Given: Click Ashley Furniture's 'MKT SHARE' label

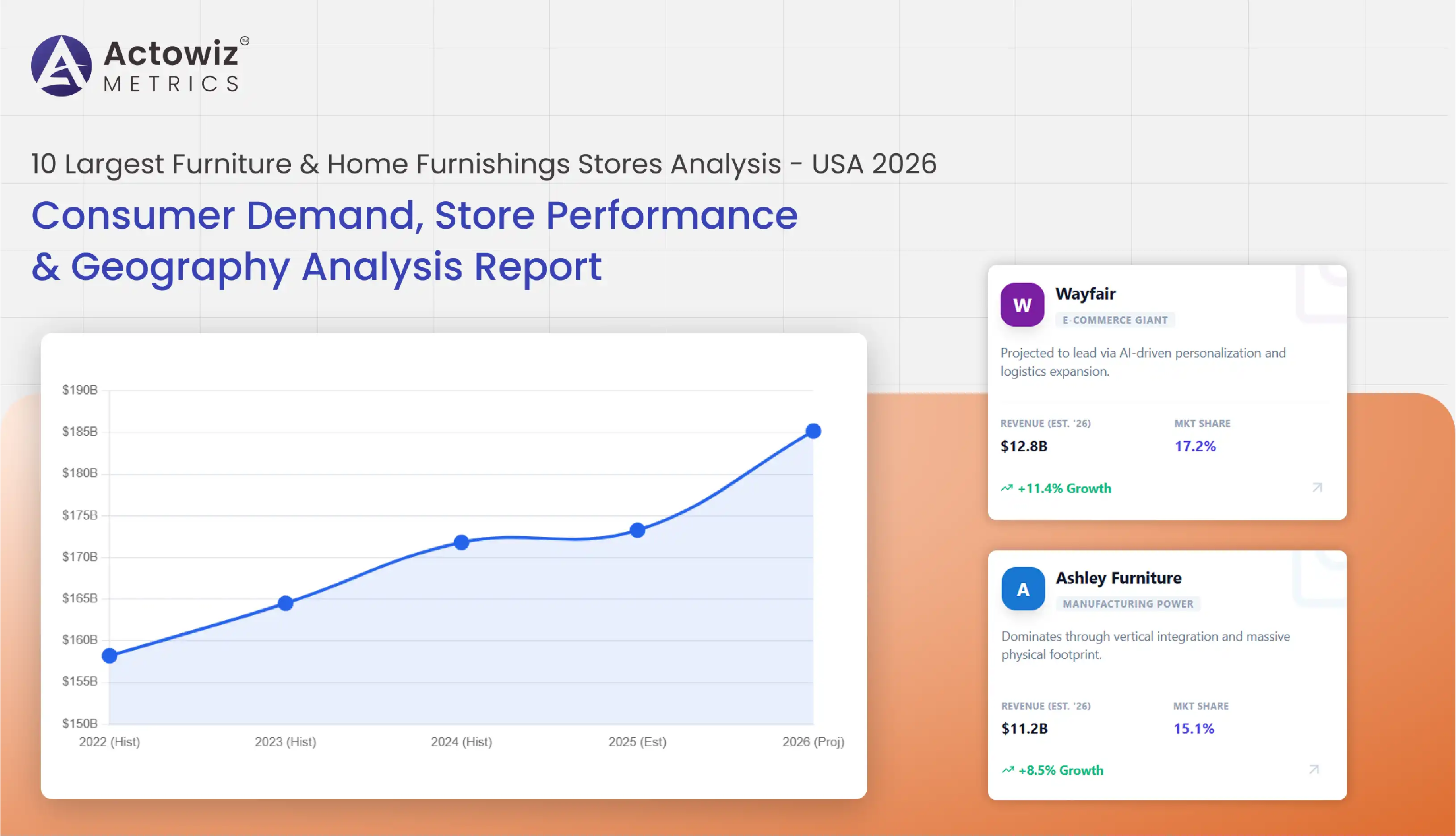Looking at the screenshot, I should 1201,707.
